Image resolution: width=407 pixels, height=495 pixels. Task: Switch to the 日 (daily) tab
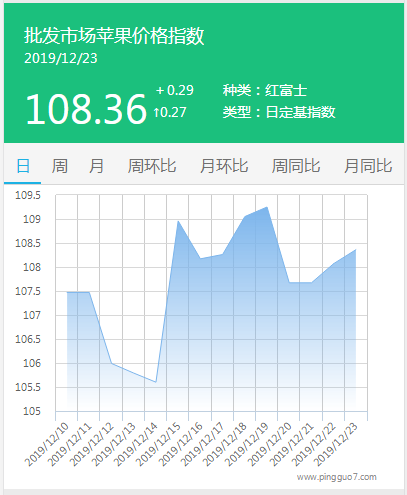pos(23,166)
